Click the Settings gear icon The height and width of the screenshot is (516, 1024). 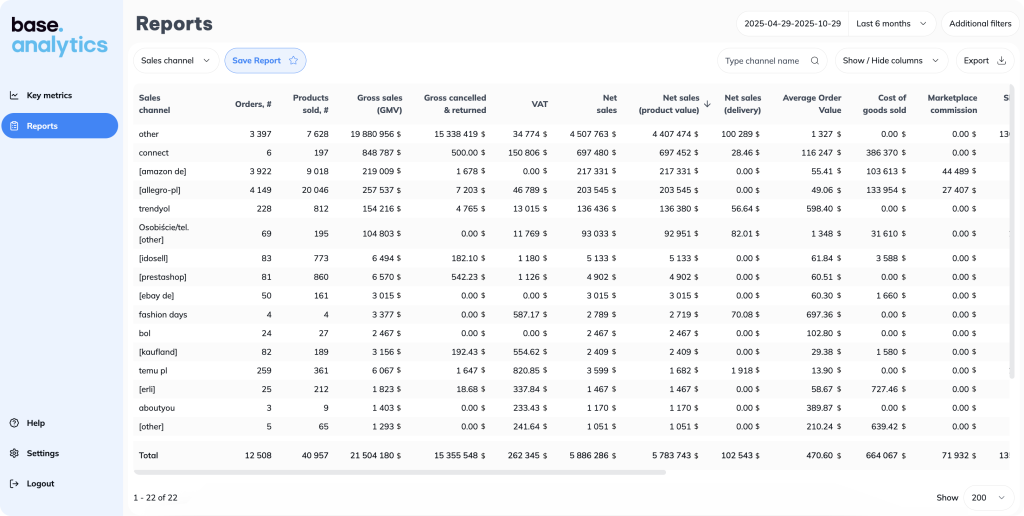coord(14,453)
